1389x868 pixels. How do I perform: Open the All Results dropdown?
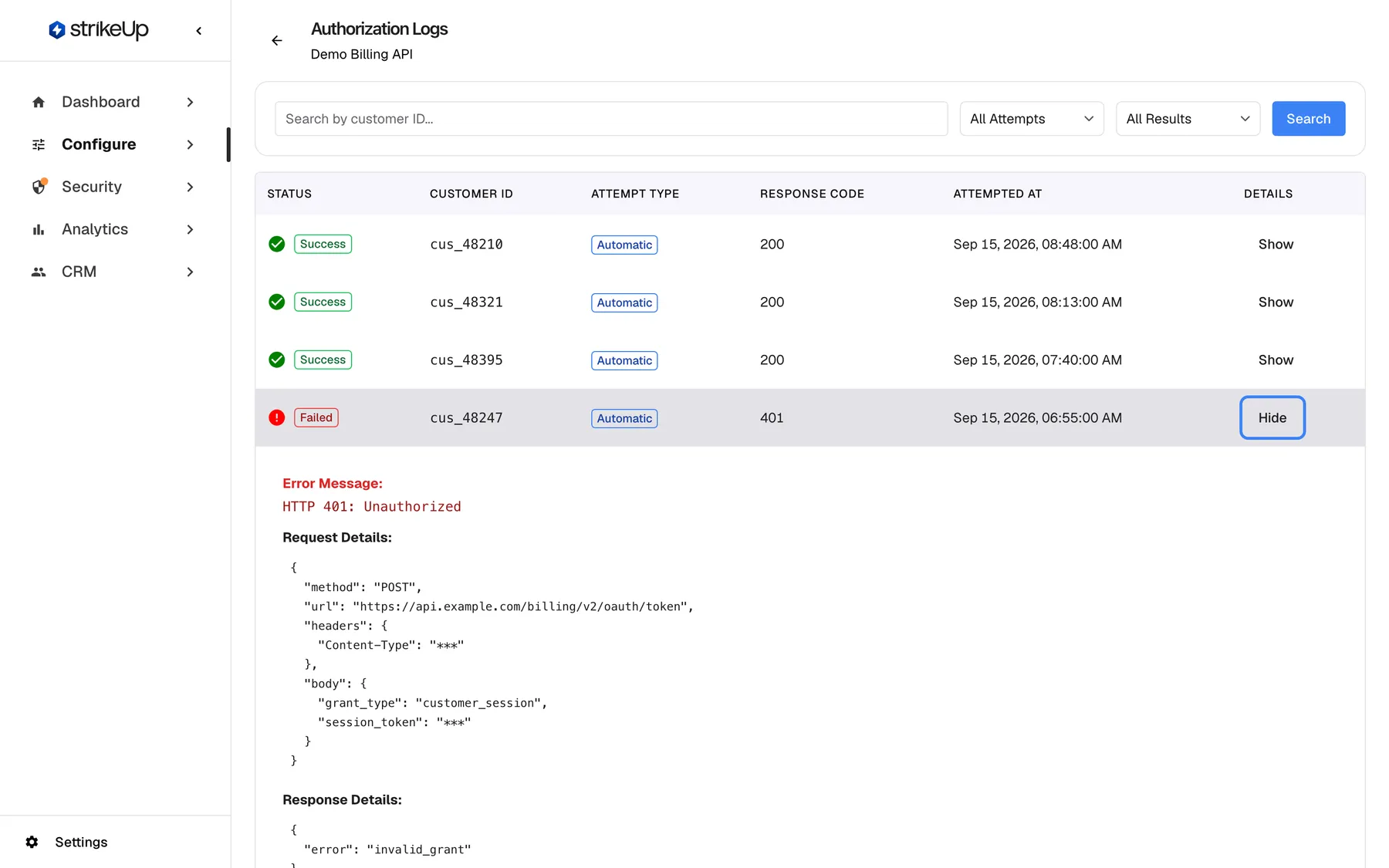(x=1188, y=119)
